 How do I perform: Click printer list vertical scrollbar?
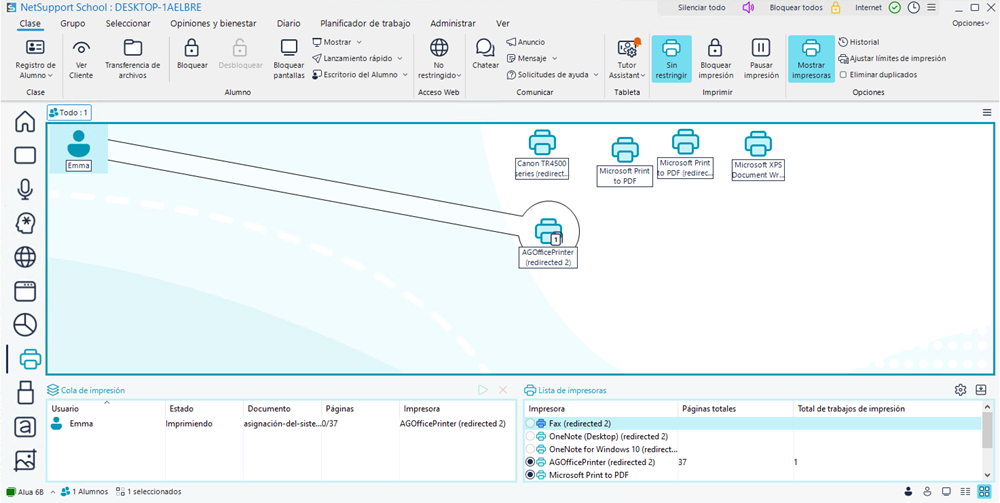point(987,429)
